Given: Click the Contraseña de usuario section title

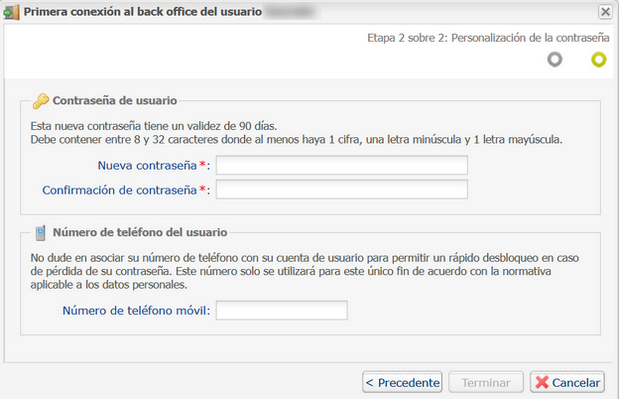Looking at the screenshot, I should pos(115,101).
